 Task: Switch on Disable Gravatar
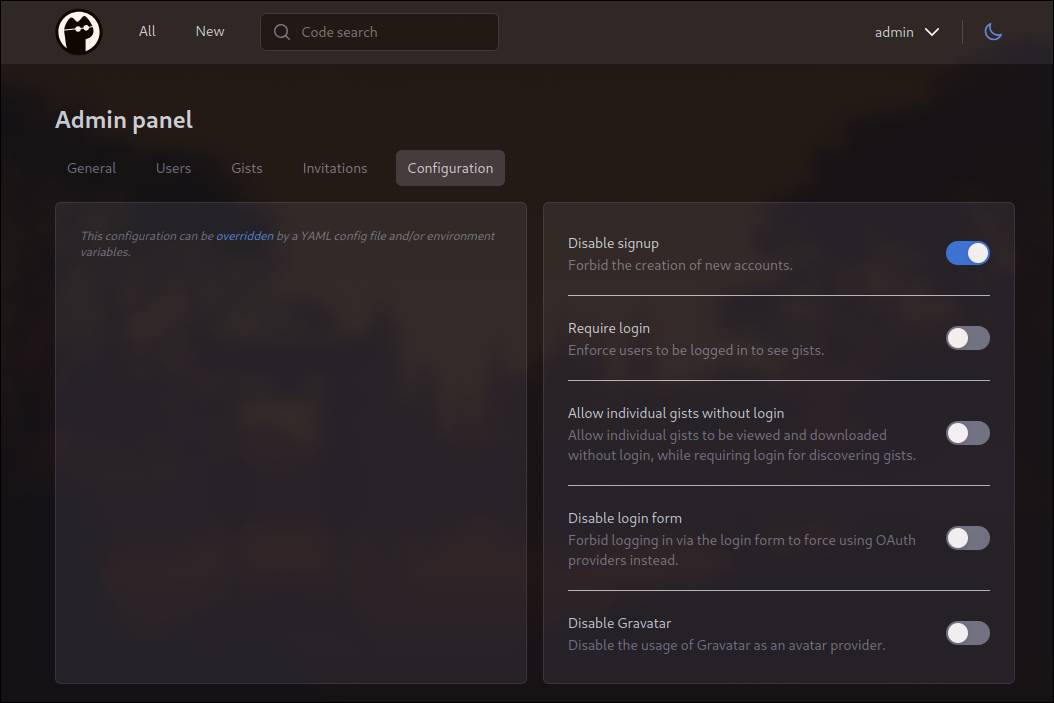point(967,633)
